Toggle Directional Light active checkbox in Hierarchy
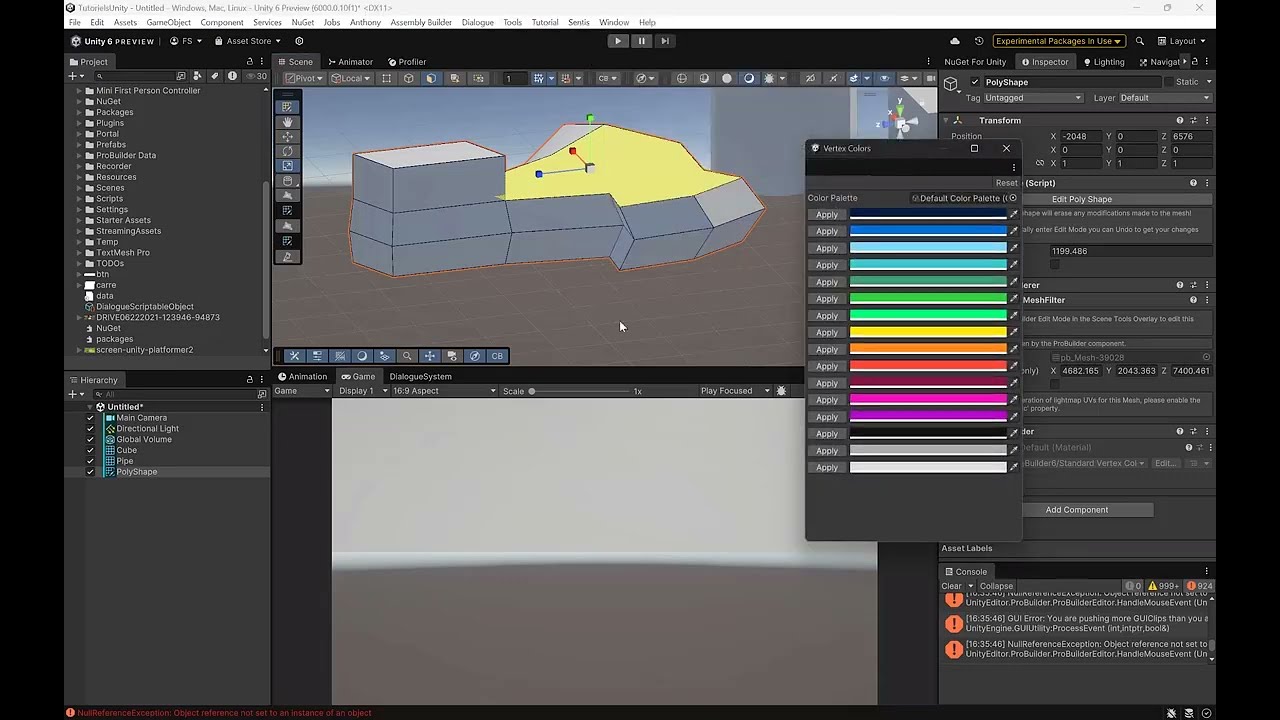 coord(90,429)
